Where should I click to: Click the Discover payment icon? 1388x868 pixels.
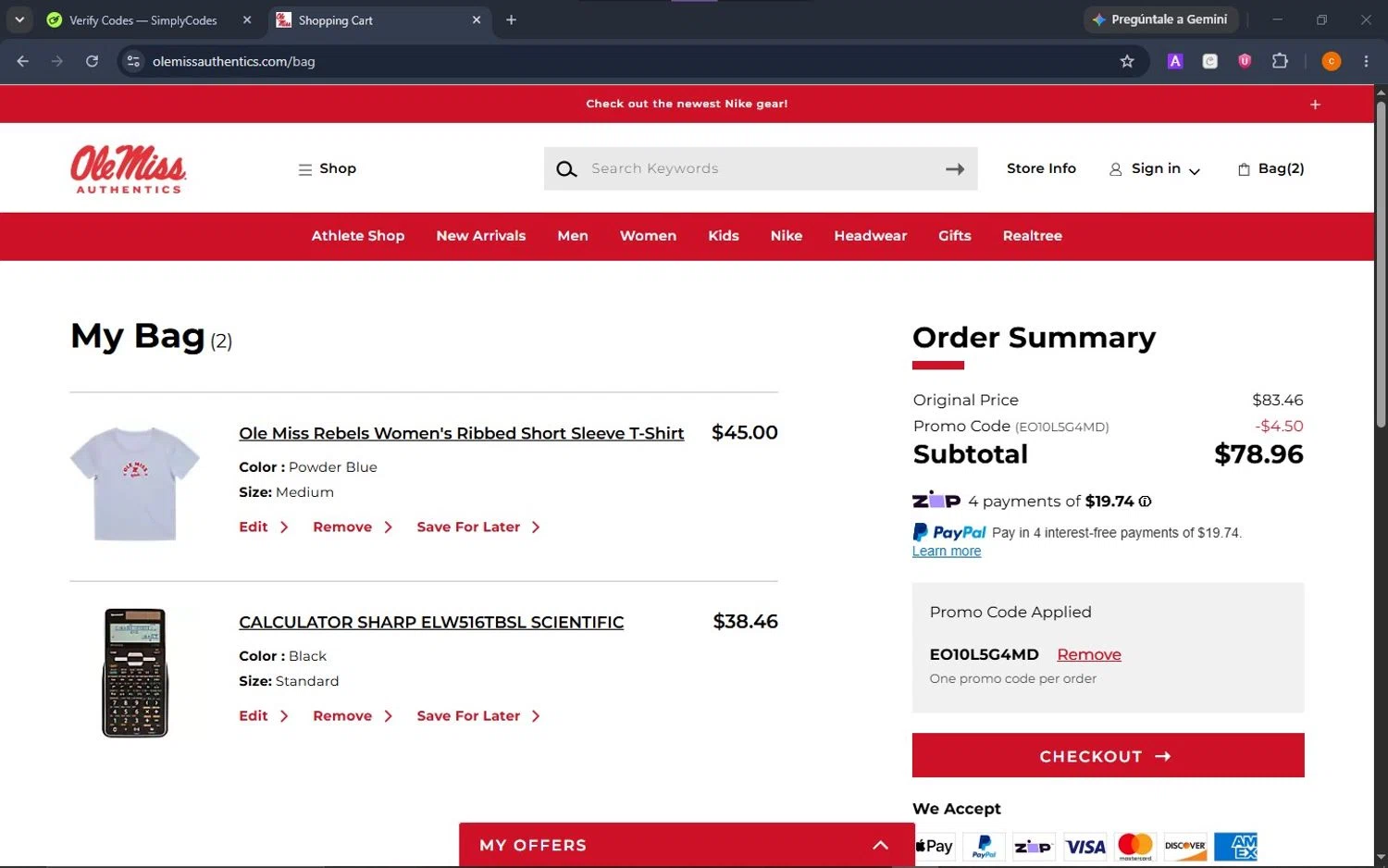(x=1185, y=846)
